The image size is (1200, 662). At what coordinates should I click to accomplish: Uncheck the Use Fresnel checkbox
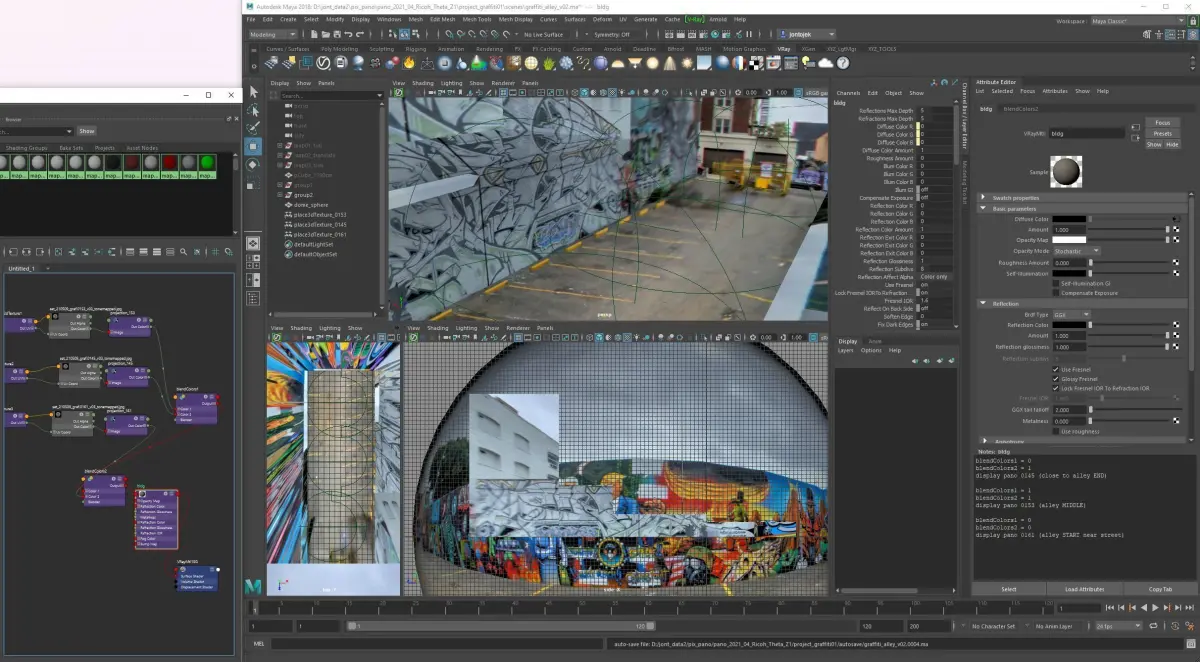coord(1056,369)
